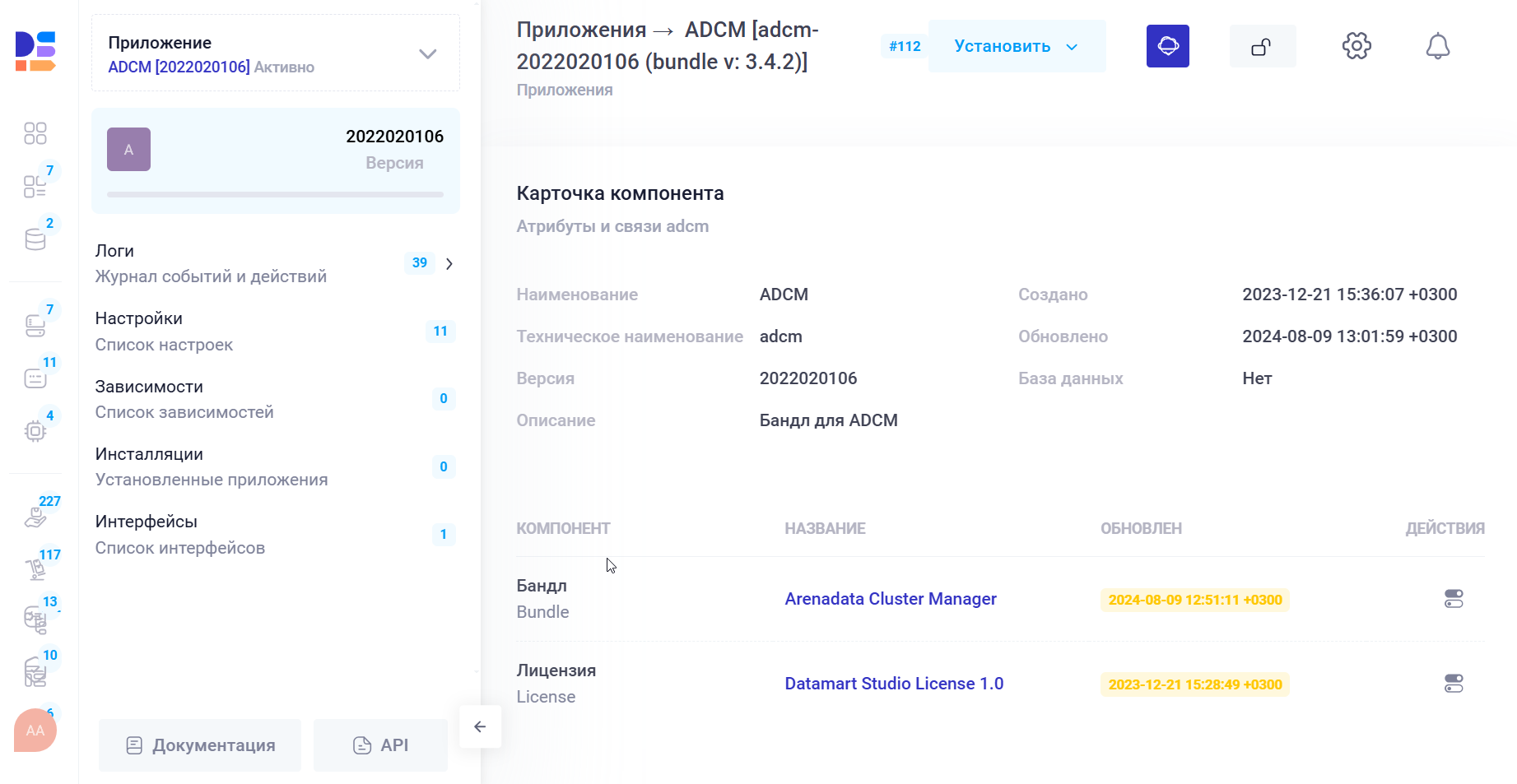Open the Документация button
Screen dimensions: 1517x784
click(x=199, y=745)
